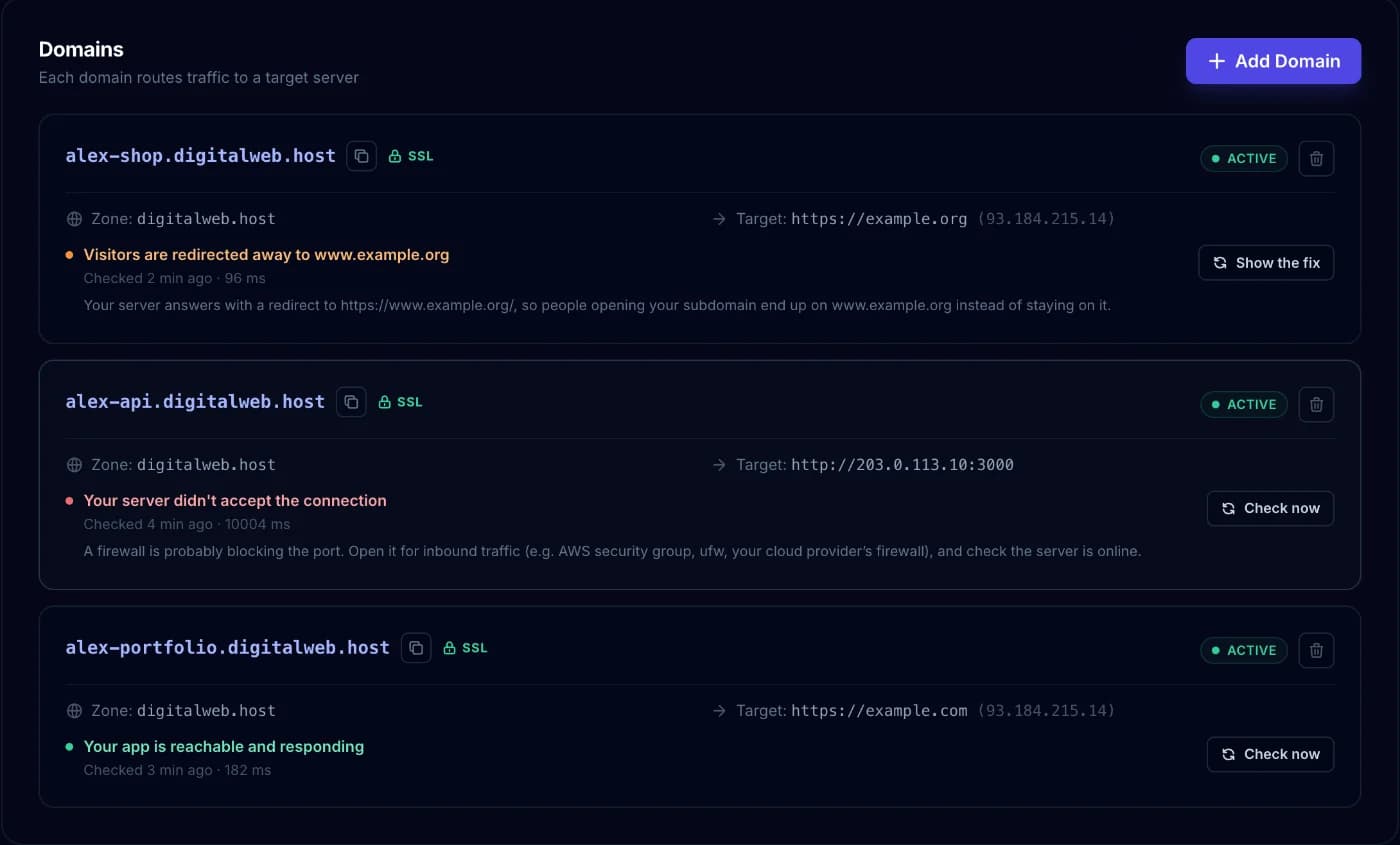The image size is (1400, 845).
Task: Click 'Your server didn't accept the connection' error
Action: click(235, 501)
